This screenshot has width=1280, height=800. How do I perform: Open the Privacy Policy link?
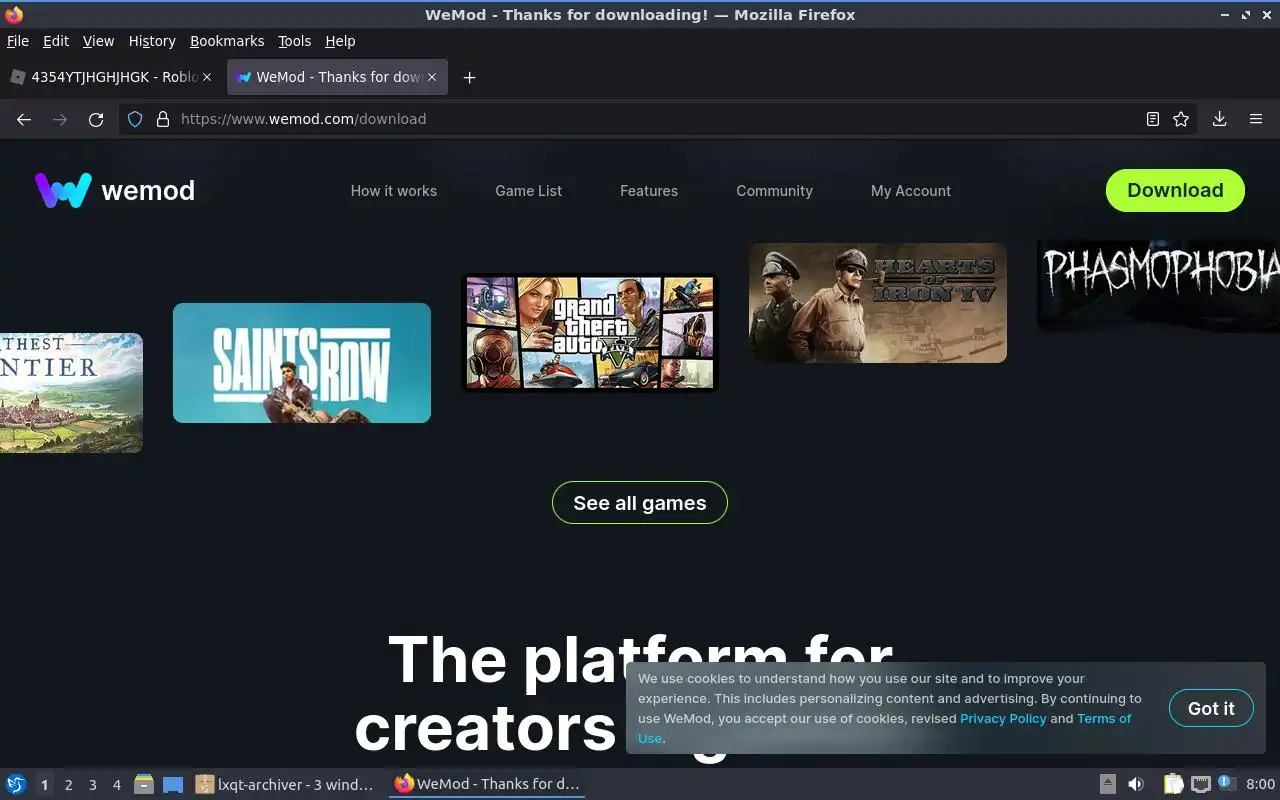pos(1003,718)
